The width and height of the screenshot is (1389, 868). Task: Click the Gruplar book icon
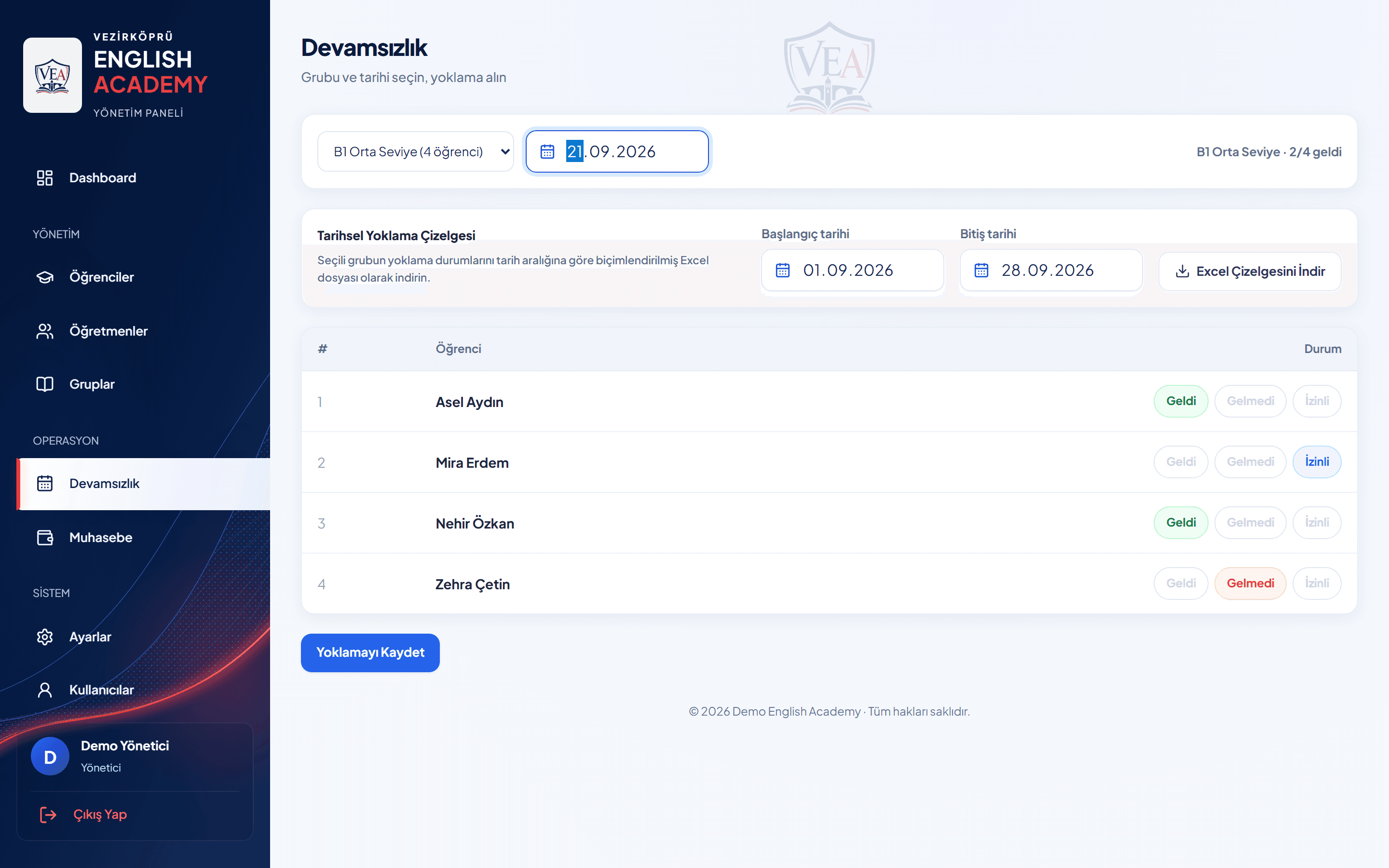click(x=45, y=384)
